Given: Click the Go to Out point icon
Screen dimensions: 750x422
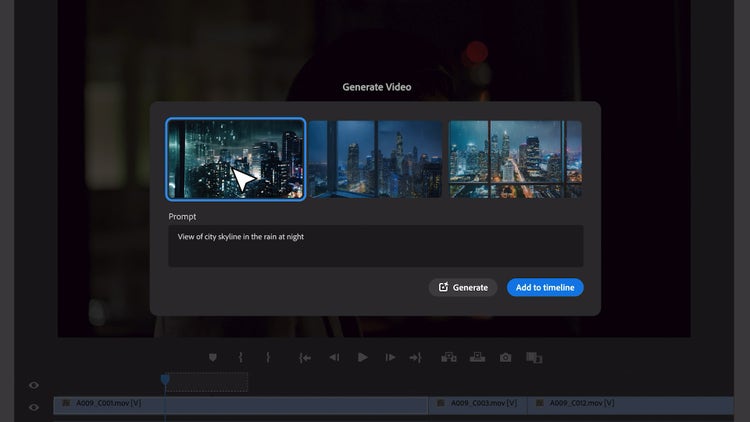Looking at the screenshot, I should [416, 357].
